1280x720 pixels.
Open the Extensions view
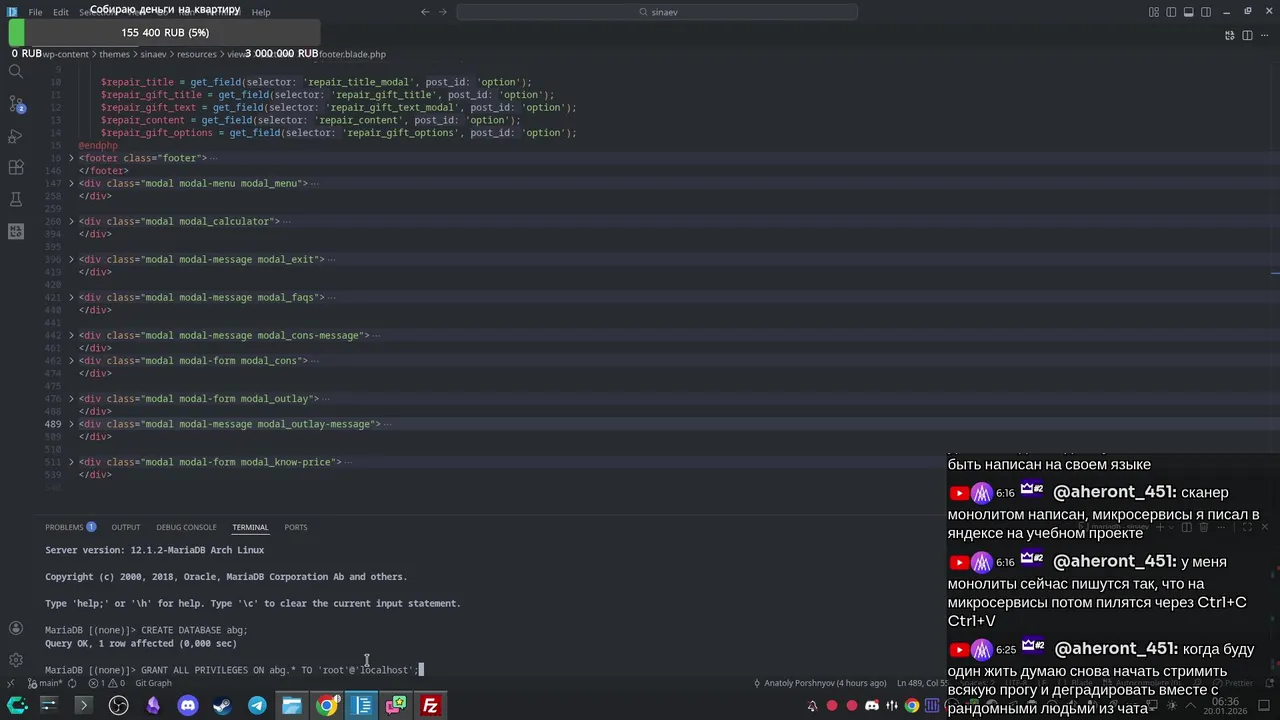pos(16,167)
